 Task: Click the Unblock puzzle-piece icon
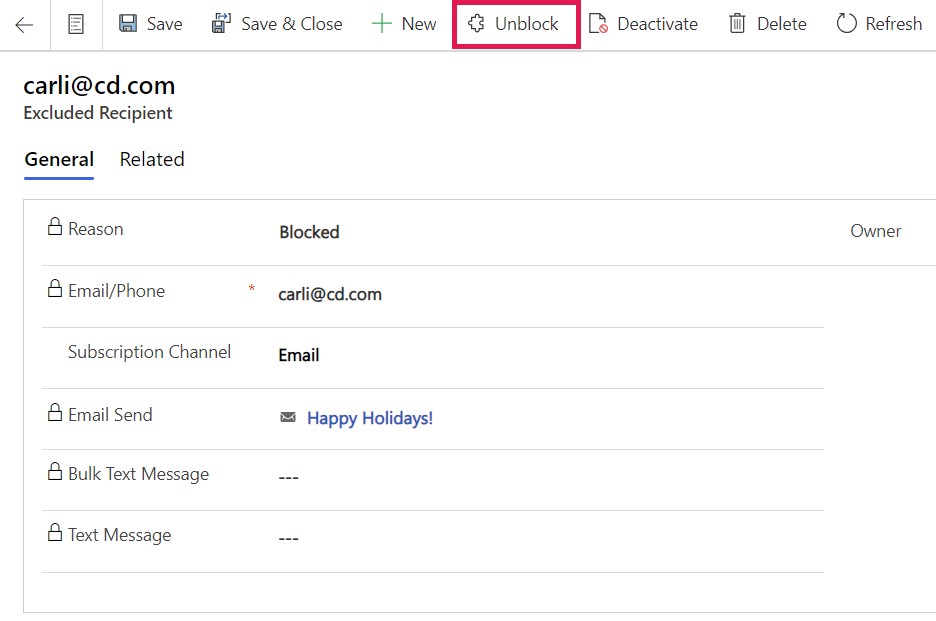coord(476,23)
